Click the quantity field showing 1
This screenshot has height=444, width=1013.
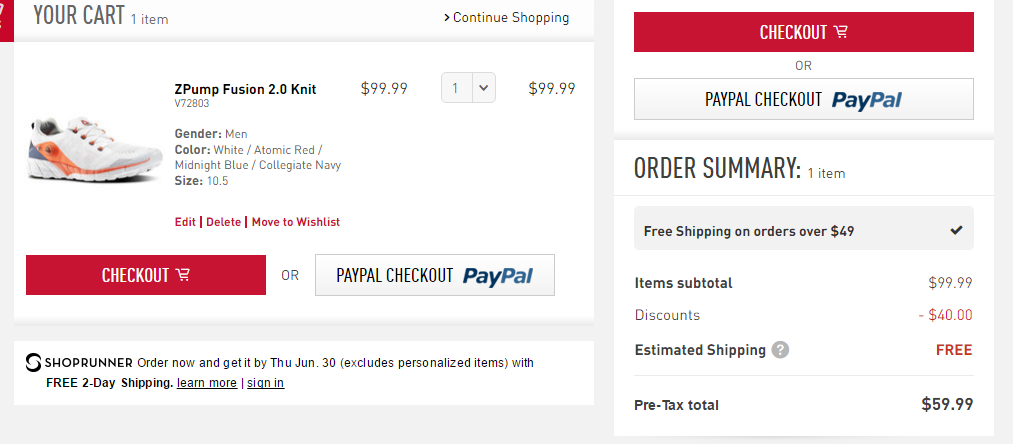click(x=456, y=88)
